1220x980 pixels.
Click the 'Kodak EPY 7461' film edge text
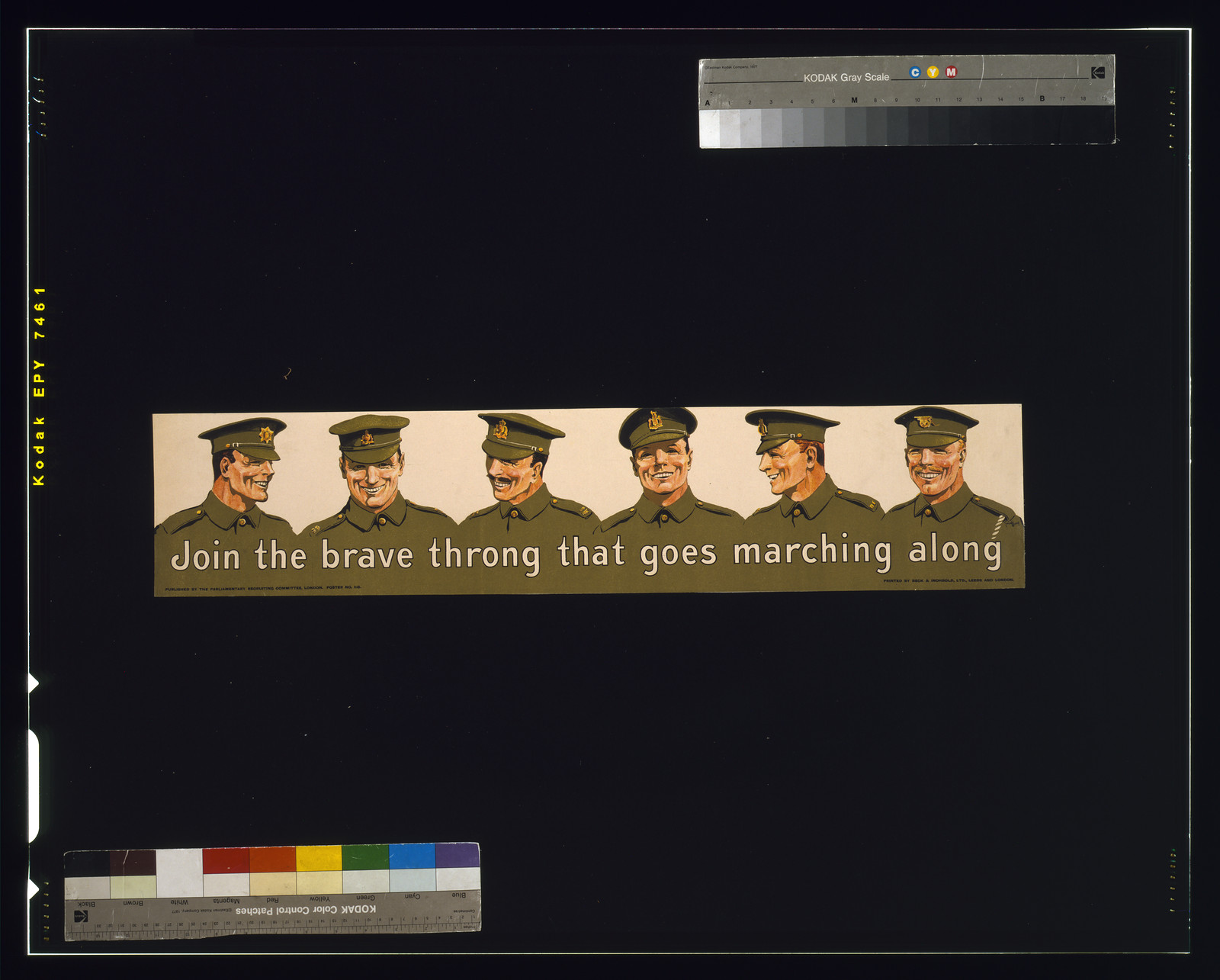pos(40,386)
